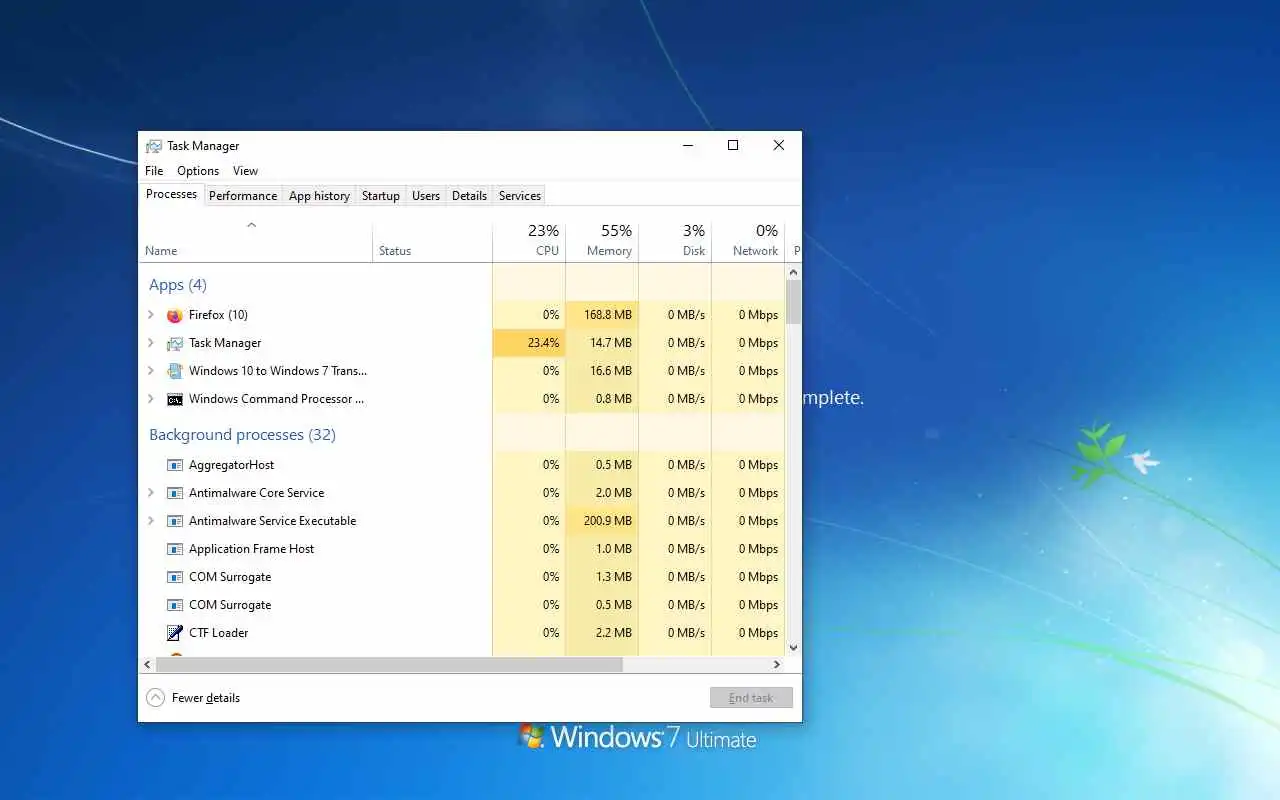The width and height of the screenshot is (1280, 800).
Task: Switch to the Performance tab
Action: coord(243,196)
